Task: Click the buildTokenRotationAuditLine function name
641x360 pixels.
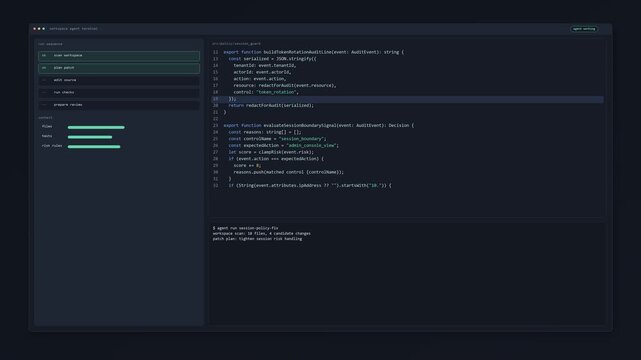Action: (x=297, y=52)
